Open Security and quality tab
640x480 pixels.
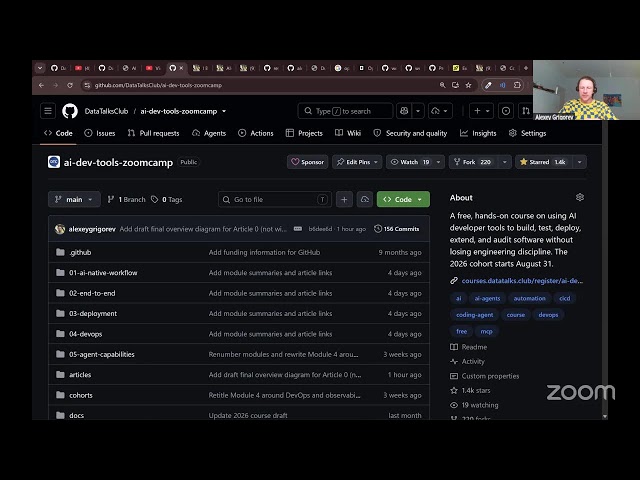(x=410, y=133)
